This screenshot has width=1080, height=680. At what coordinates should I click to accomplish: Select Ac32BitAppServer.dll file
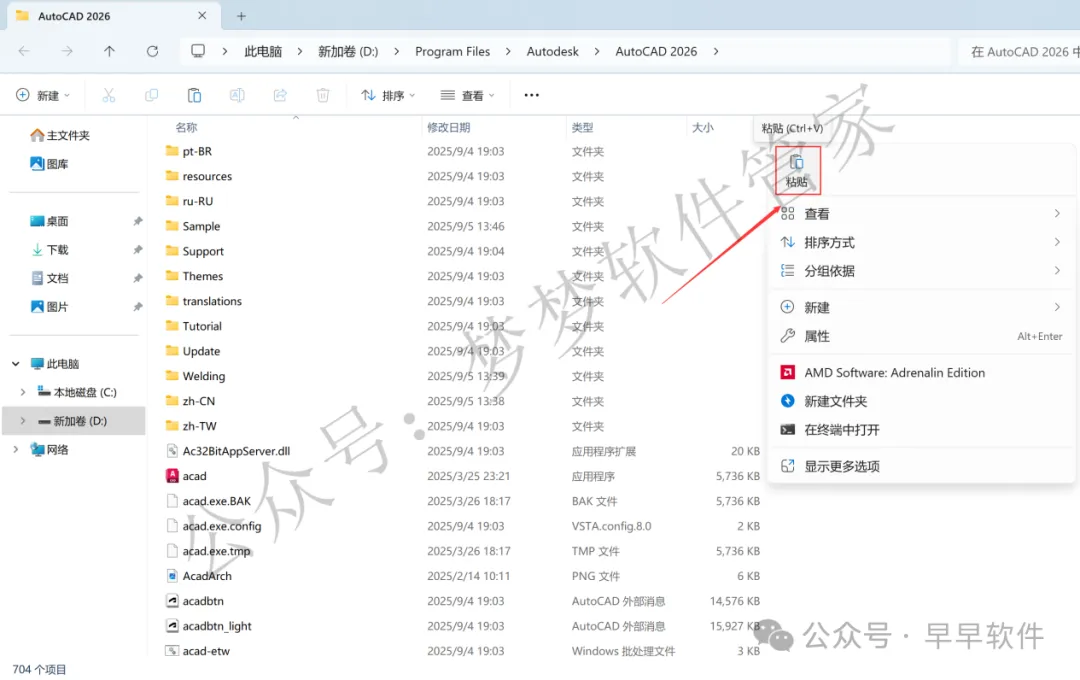click(x=236, y=451)
